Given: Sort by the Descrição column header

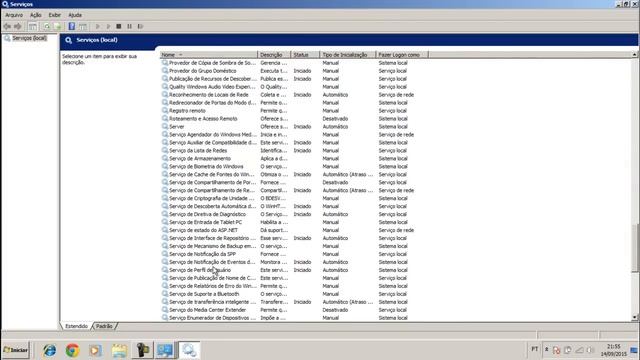Looking at the screenshot, I should 274,55.
